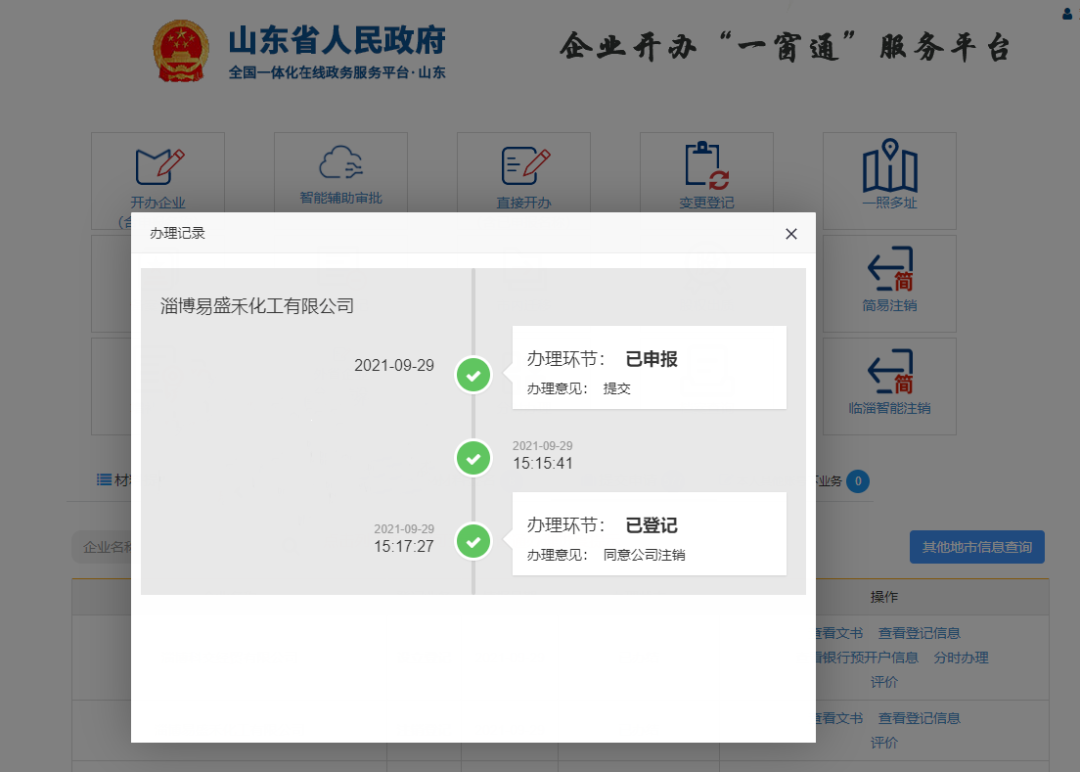Click the 山东省人民政府 national emblem logo

click(x=180, y=51)
